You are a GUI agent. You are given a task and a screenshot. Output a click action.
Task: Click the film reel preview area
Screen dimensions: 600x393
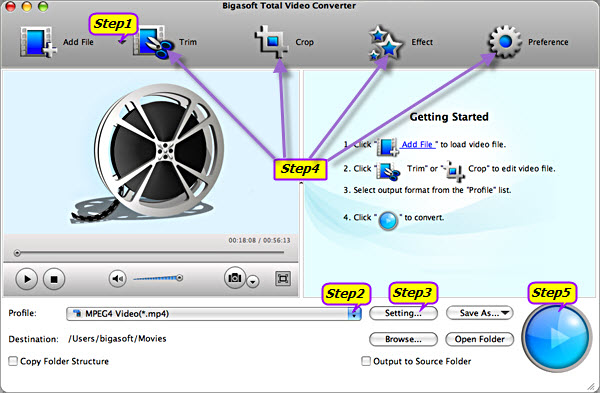(151, 153)
